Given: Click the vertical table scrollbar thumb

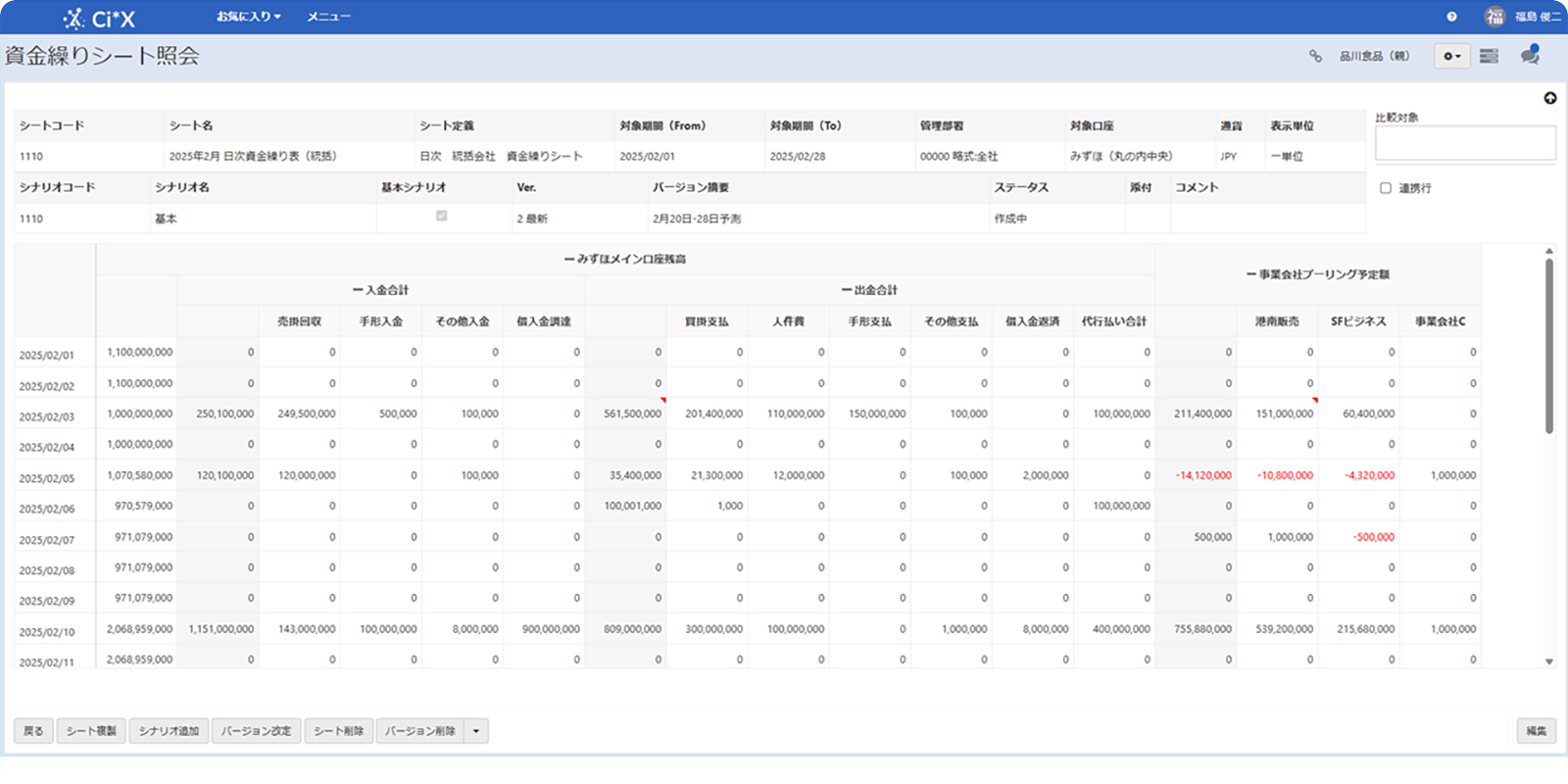Looking at the screenshot, I should click(1549, 346).
